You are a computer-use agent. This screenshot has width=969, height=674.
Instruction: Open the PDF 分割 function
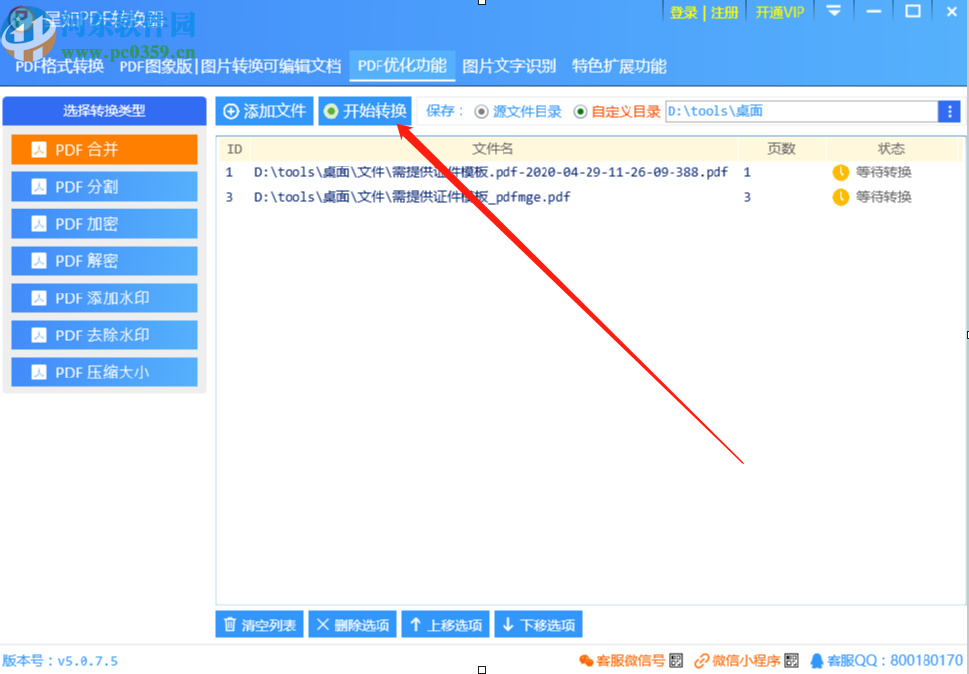103,186
